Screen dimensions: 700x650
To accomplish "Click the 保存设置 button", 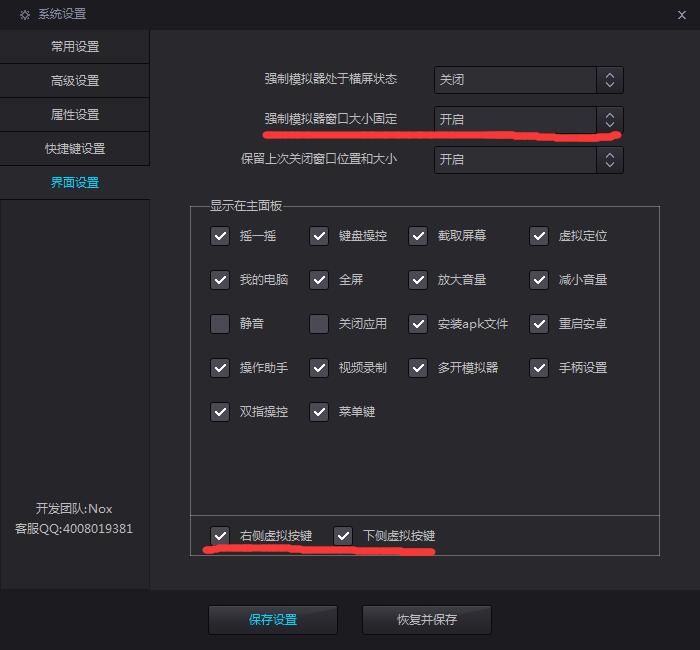I will point(273,620).
